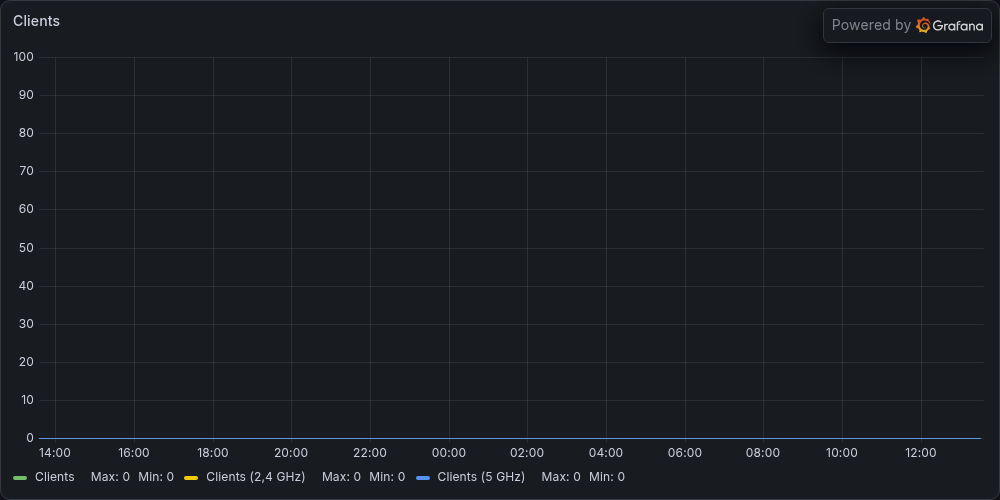The height and width of the screenshot is (500, 1000).
Task: Click the 70 y-axis label
Action: (x=27, y=172)
